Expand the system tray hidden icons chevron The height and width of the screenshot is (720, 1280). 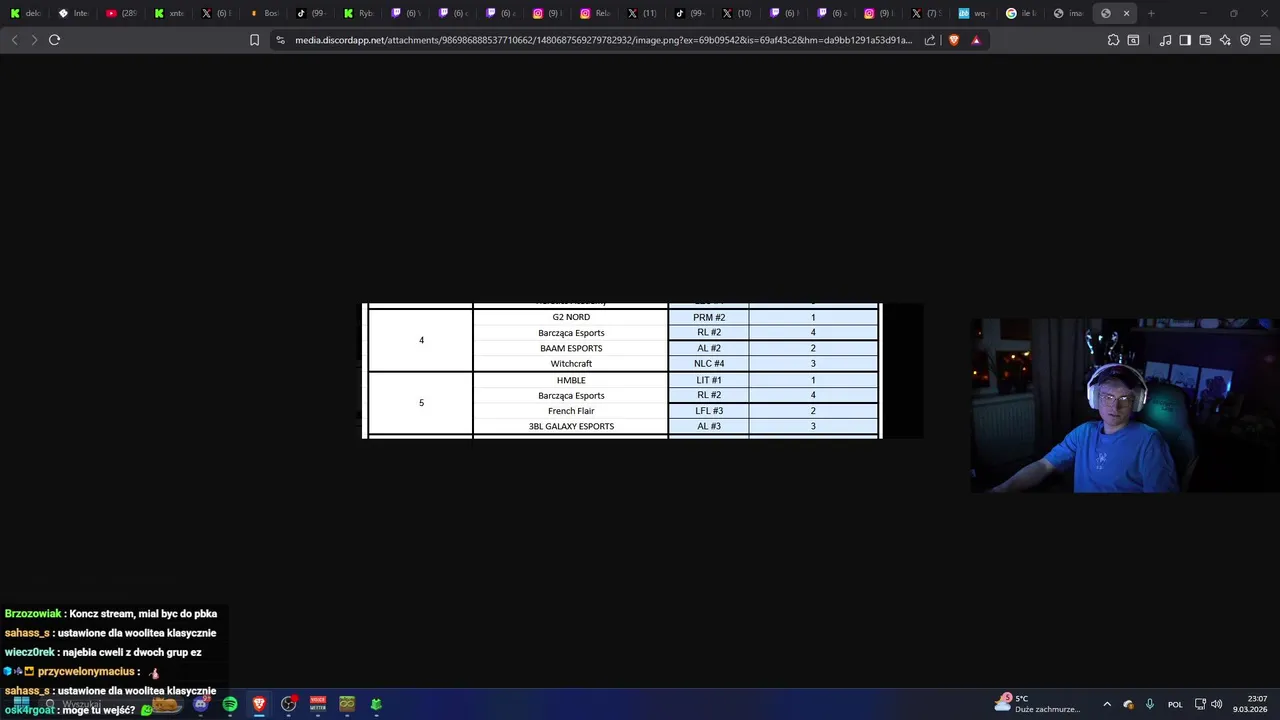tap(1107, 704)
